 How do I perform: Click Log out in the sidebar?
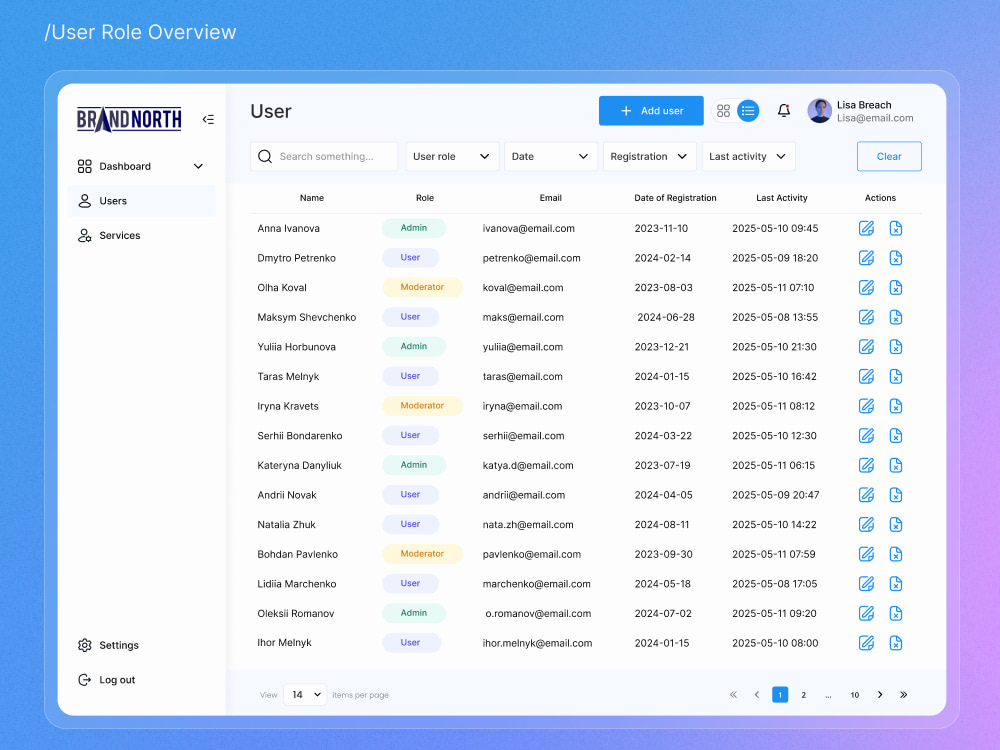[107, 680]
